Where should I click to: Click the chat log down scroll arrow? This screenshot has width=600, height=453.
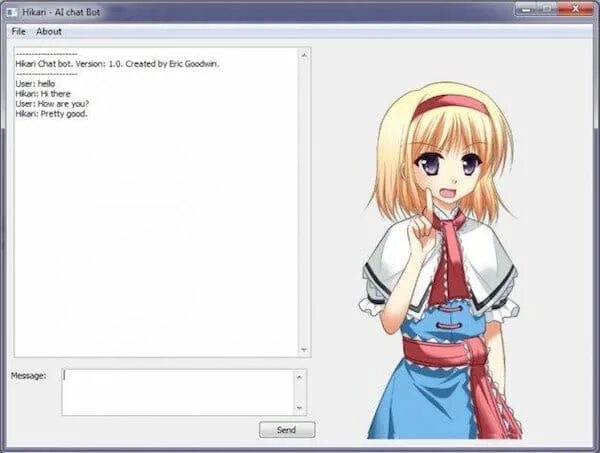tap(304, 350)
